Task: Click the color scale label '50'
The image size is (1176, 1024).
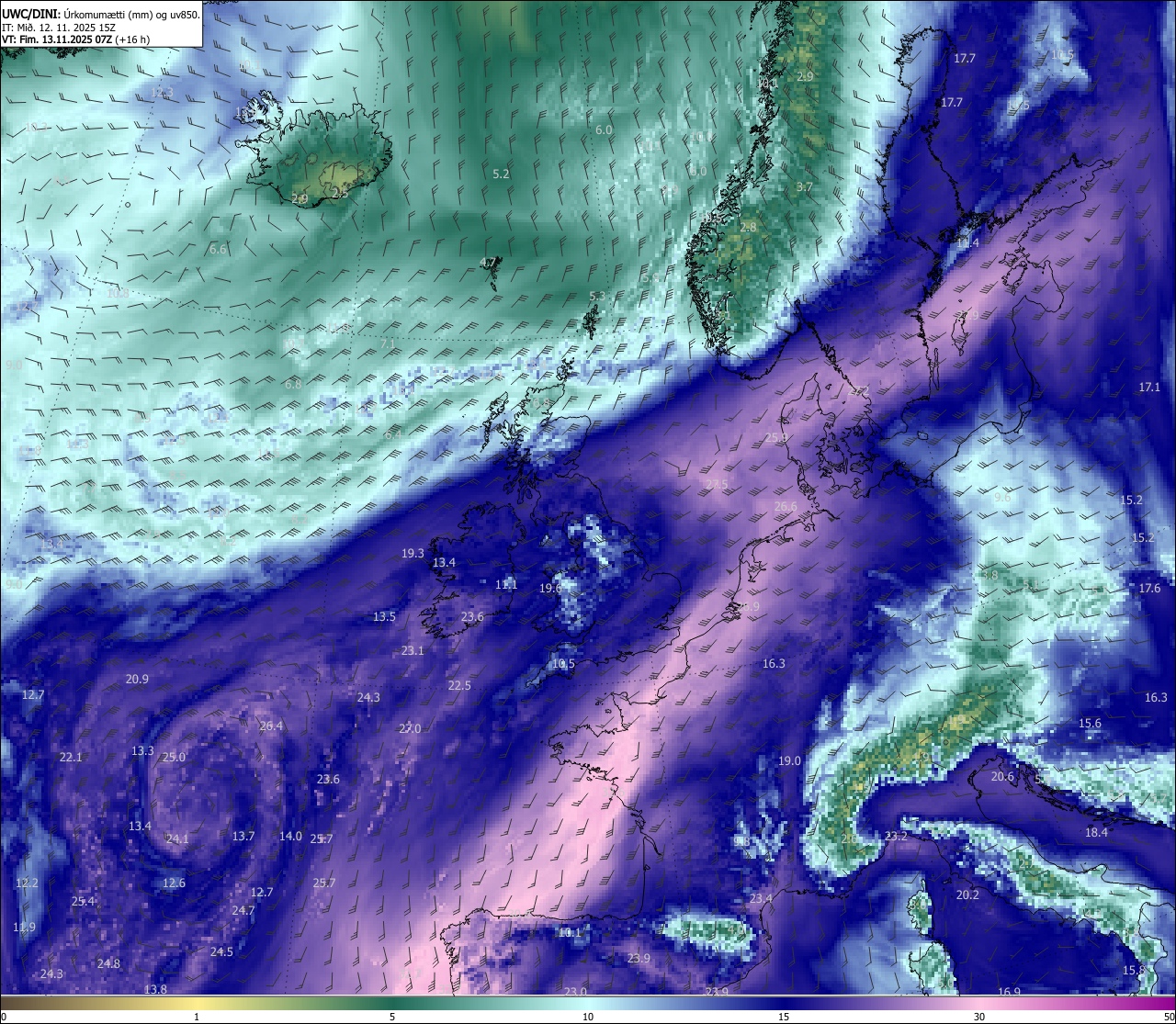Action: 1169,1017
